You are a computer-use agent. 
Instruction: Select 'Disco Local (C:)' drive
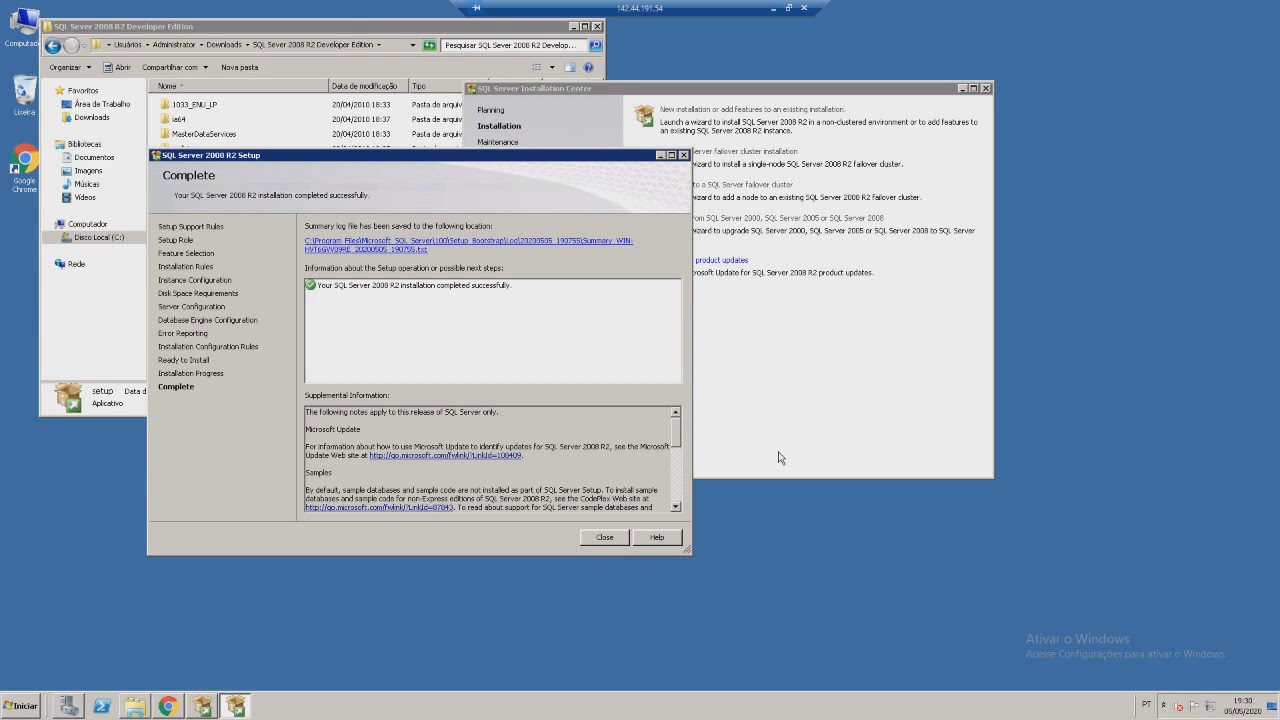point(98,237)
